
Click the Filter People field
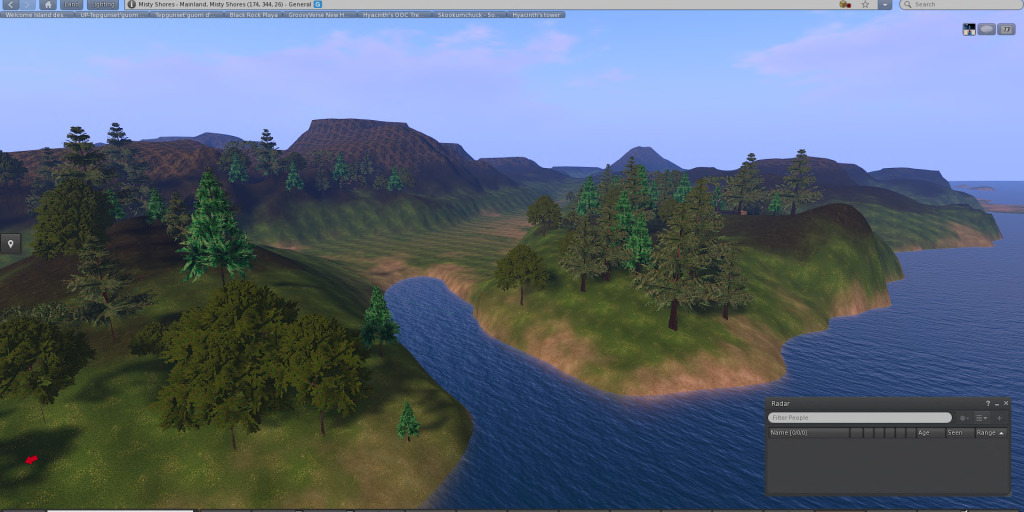pyautogui.click(x=860, y=418)
